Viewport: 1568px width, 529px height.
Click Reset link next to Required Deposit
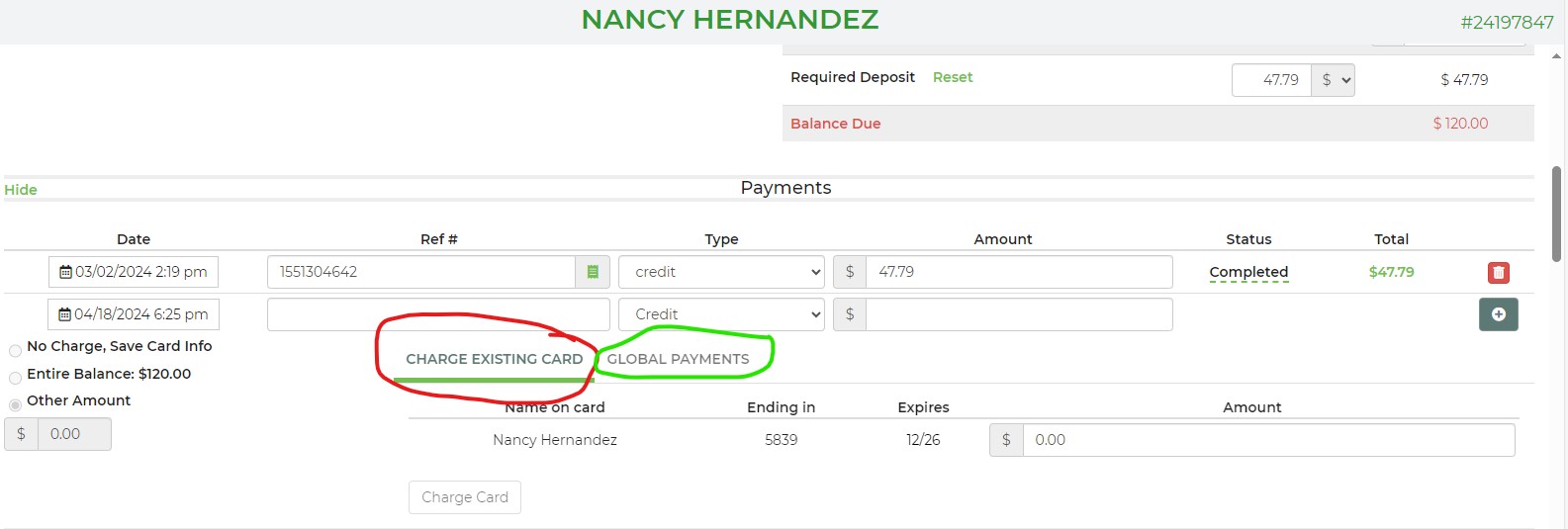tap(952, 77)
